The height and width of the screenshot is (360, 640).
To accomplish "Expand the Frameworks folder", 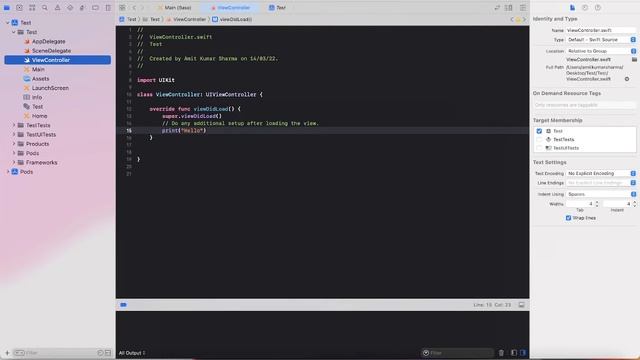I will coord(13,162).
